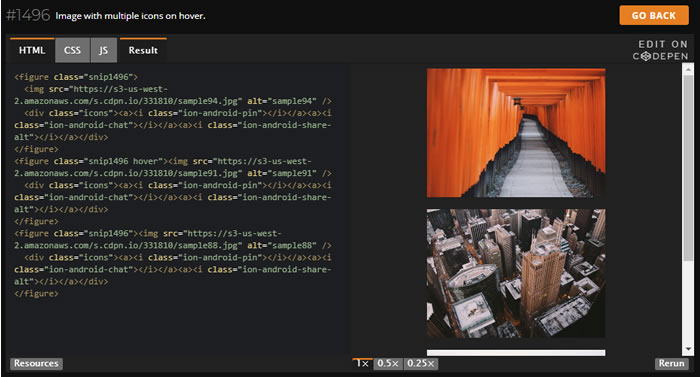The height and width of the screenshot is (377, 700).
Task: Click the result pane vertical scrollbar thumb
Action: point(688,168)
